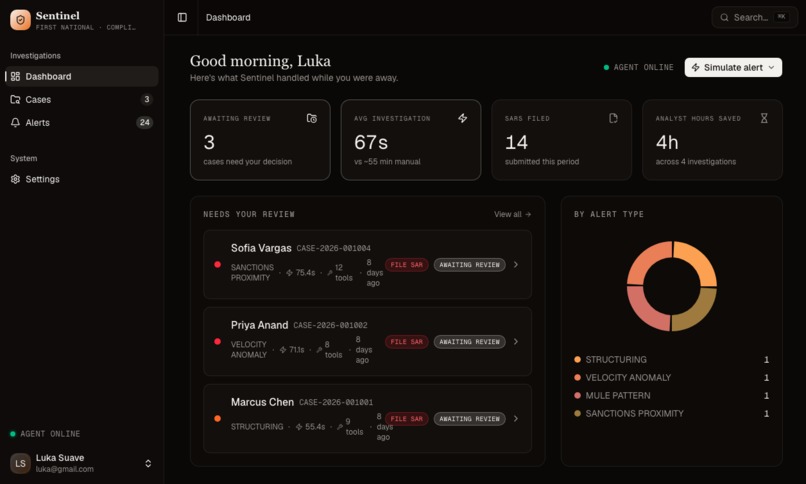The width and height of the screenshot is (806, 484).
Task: Click FILE SAR badge for Marcus Chen
Action: pos(407,419)
